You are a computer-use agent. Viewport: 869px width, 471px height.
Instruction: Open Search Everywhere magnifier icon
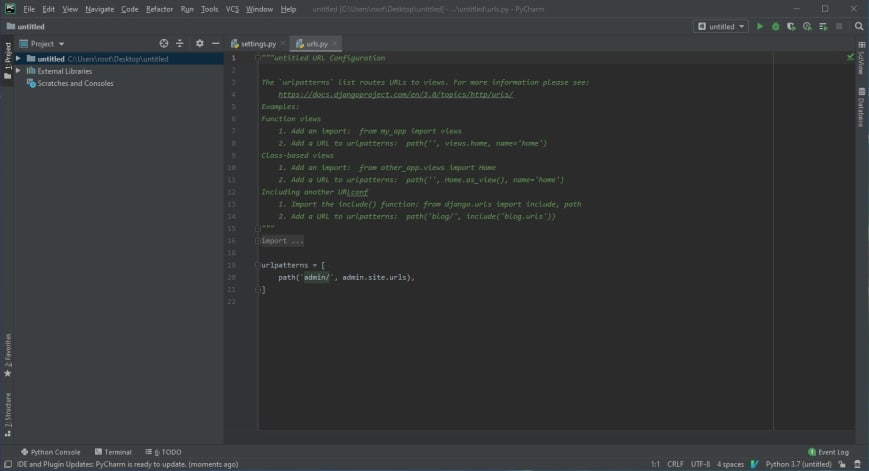tap(859, 27)
